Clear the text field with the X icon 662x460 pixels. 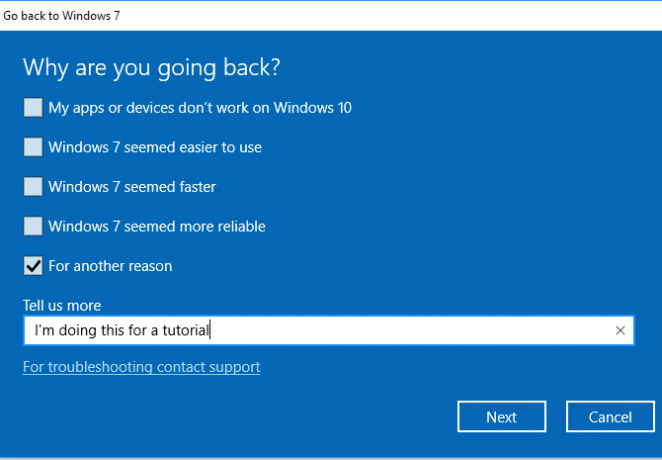620,330
